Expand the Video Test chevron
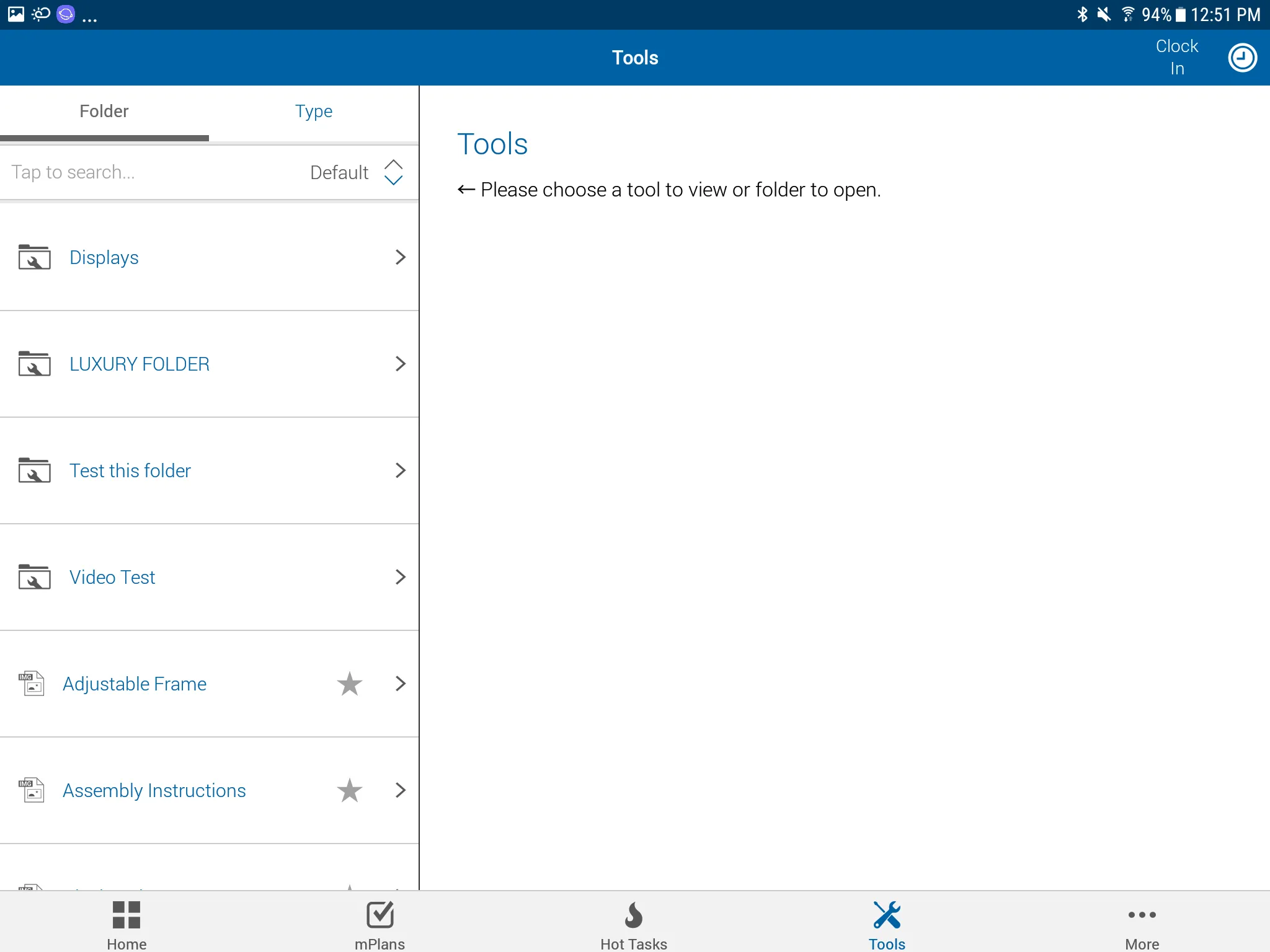1270x952 pixels. click(x=400, y=577)
